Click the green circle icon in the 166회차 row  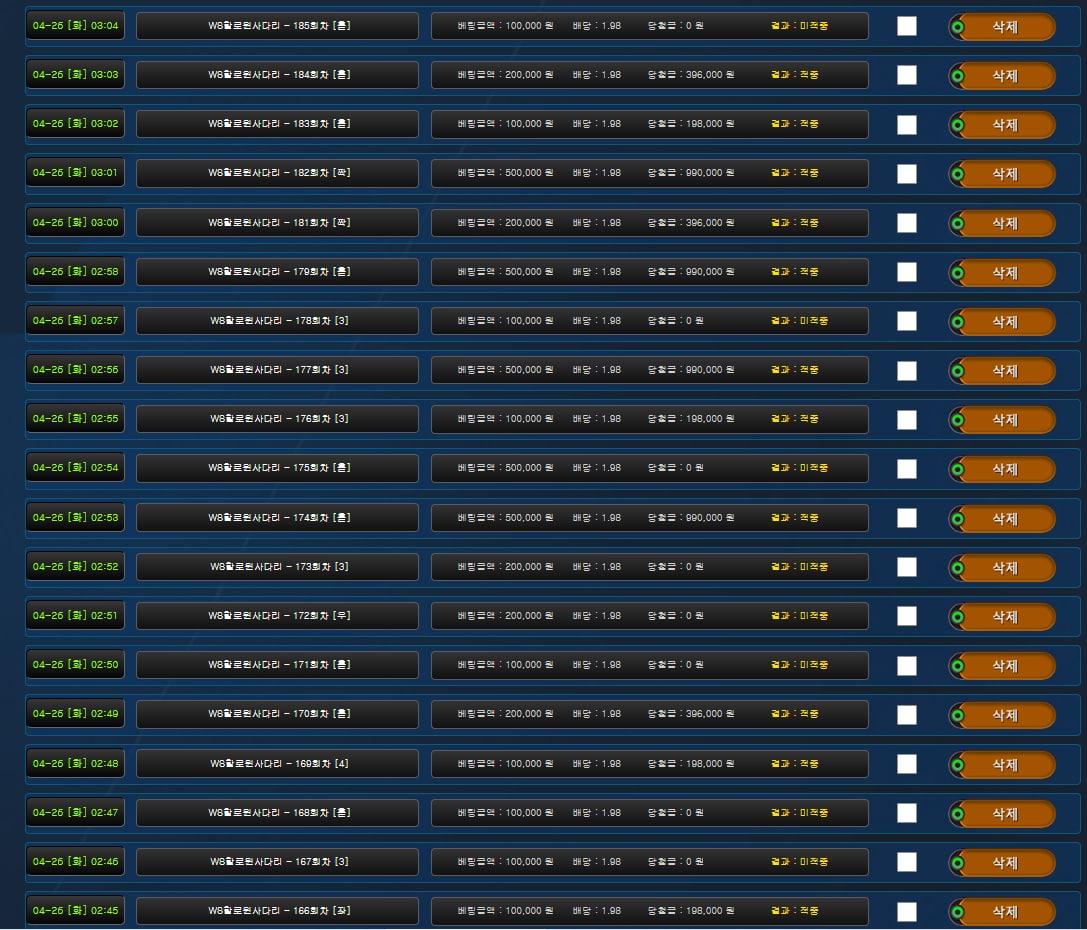957,912
